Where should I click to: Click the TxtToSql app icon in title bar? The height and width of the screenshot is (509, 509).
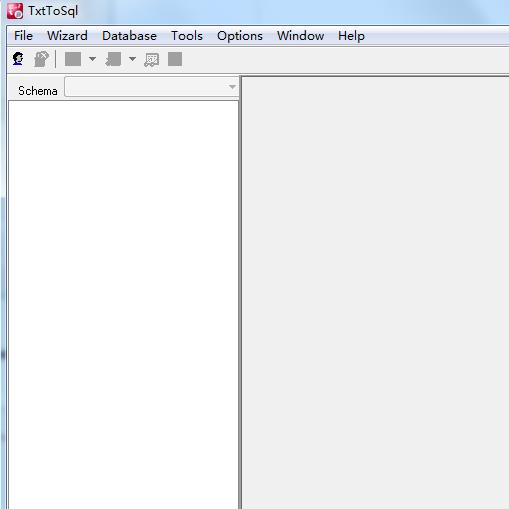click(15, 11)
